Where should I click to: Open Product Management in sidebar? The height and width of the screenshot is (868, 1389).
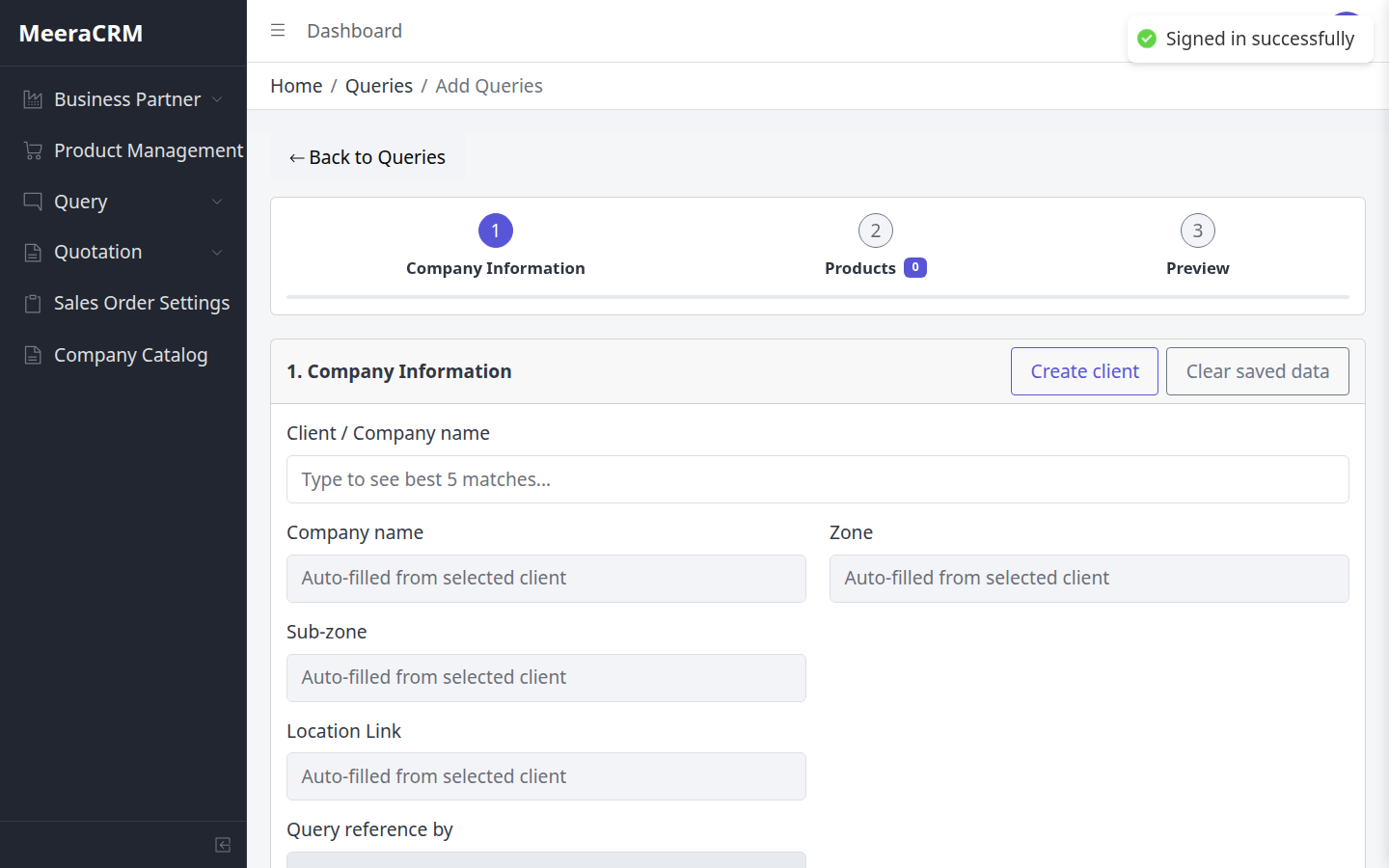pyautogui.click(x=123, y=150)
